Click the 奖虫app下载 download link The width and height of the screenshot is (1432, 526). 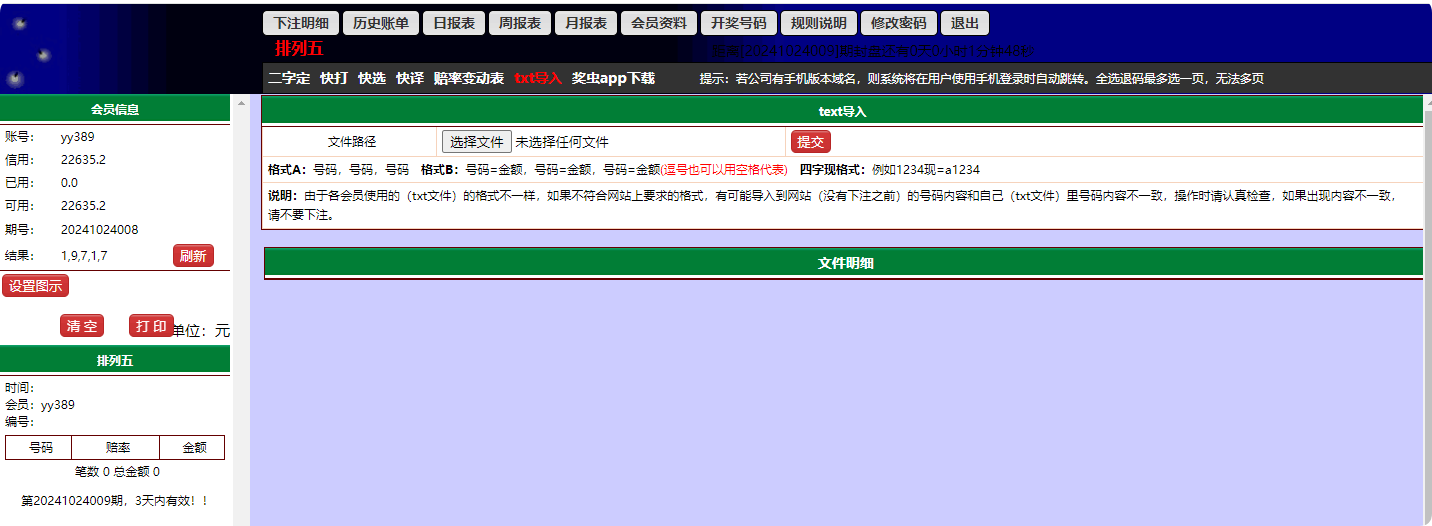(x=613, y=78)
